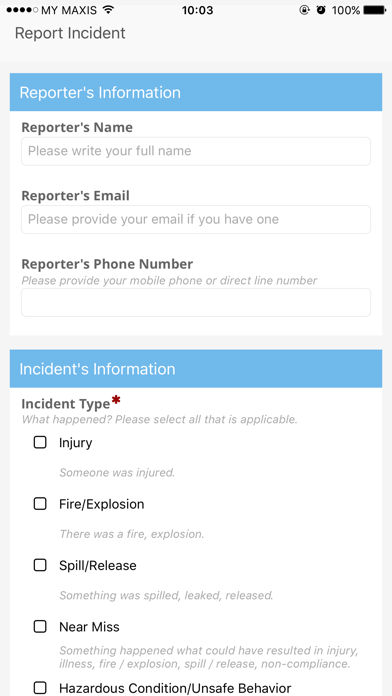392x696 pixels.
Task: Click the Injury option label
Action: (x=75, y=443)
